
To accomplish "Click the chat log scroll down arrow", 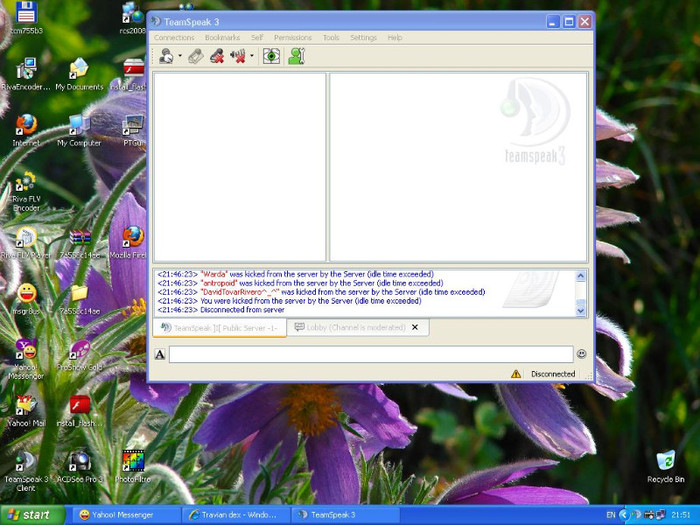I will (580, 310).
